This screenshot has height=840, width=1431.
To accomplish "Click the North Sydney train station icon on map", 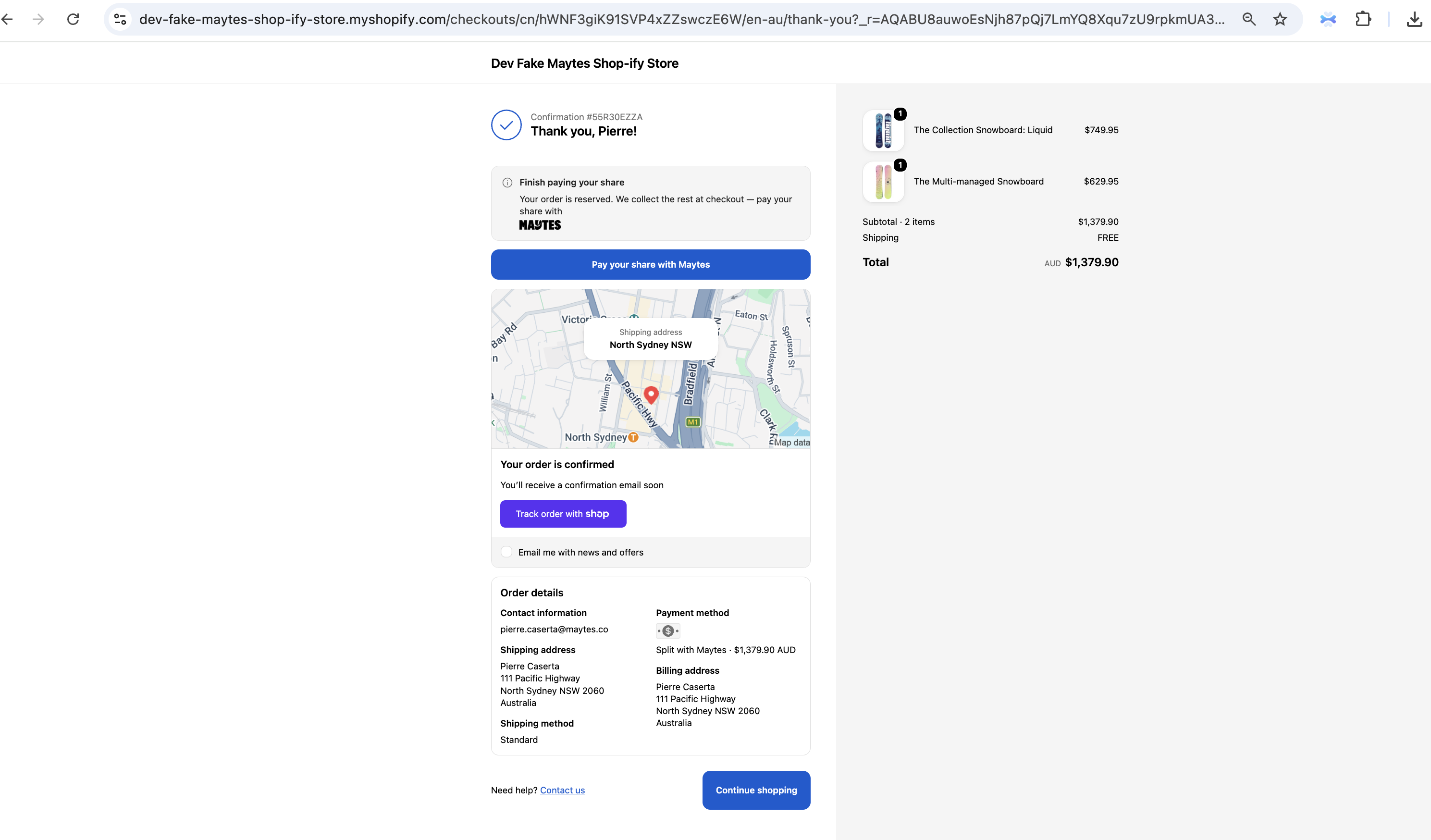I will click(633, 437).
